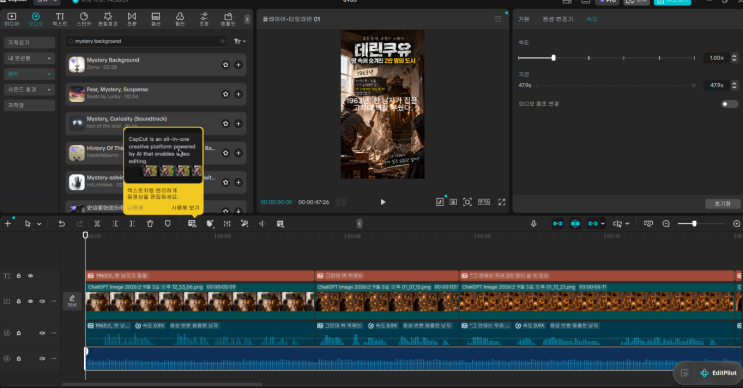The height and width of the screenshot is (388, 743).
Task: Play the preview video
Action: pyautogui.click(x=383, y=202)
